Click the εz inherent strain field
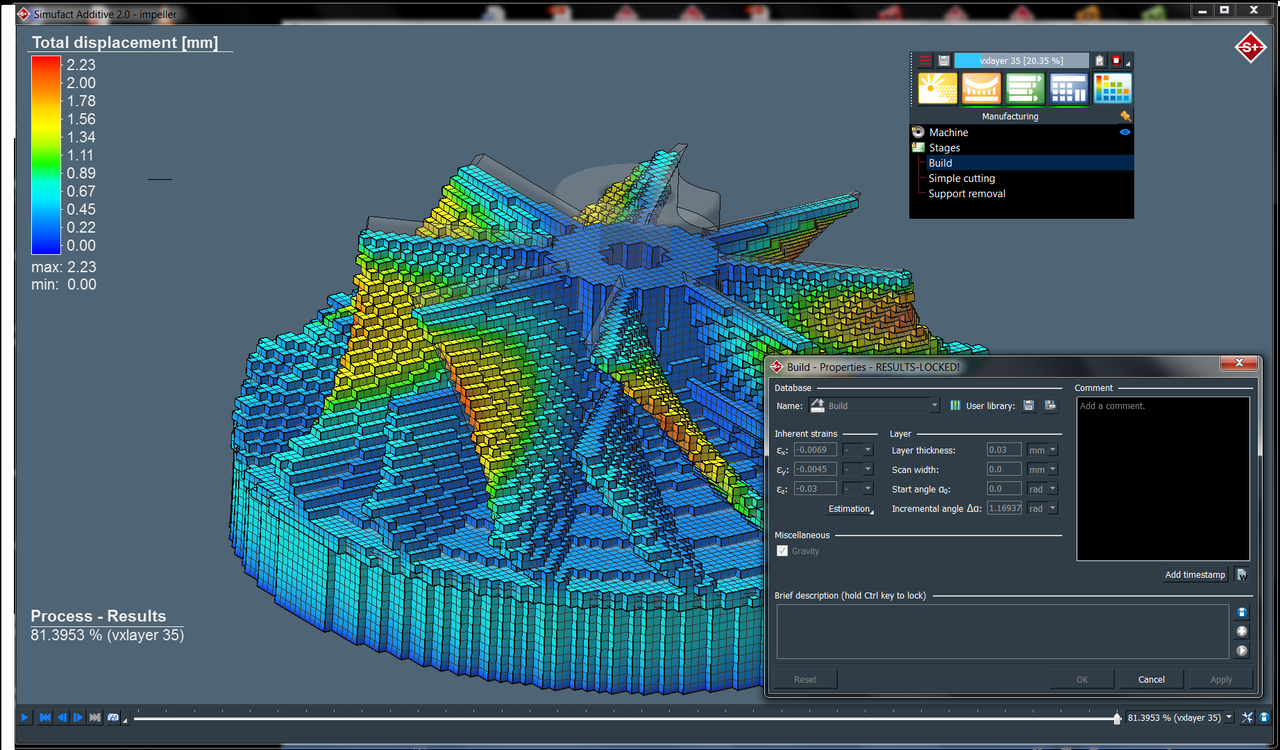 (816, 489)
